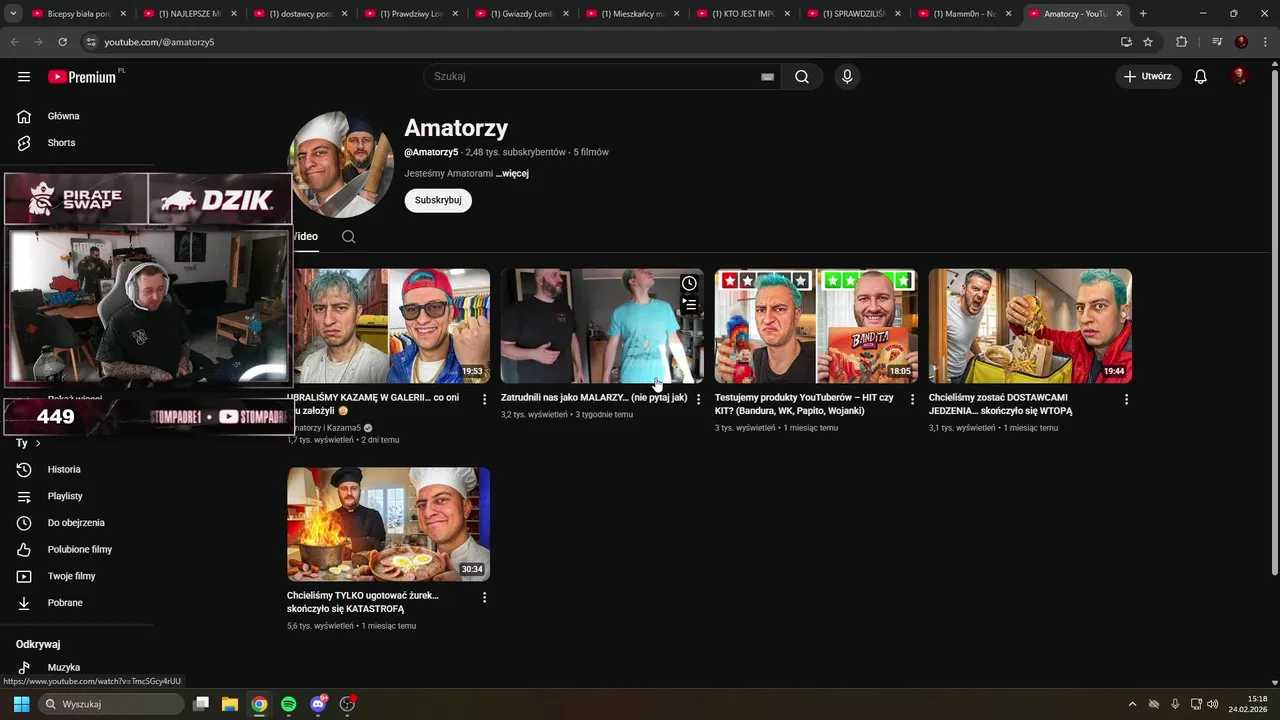The image size is (1280, 720).
Task: Add MALARZY video to queue
Action: 689,304
